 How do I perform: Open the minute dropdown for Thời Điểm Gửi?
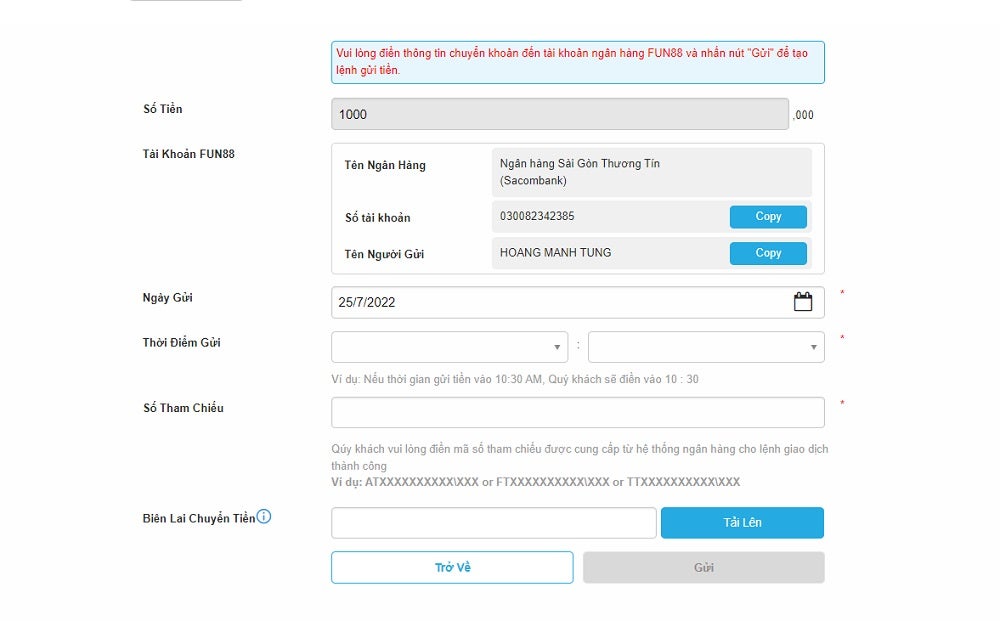706,347
